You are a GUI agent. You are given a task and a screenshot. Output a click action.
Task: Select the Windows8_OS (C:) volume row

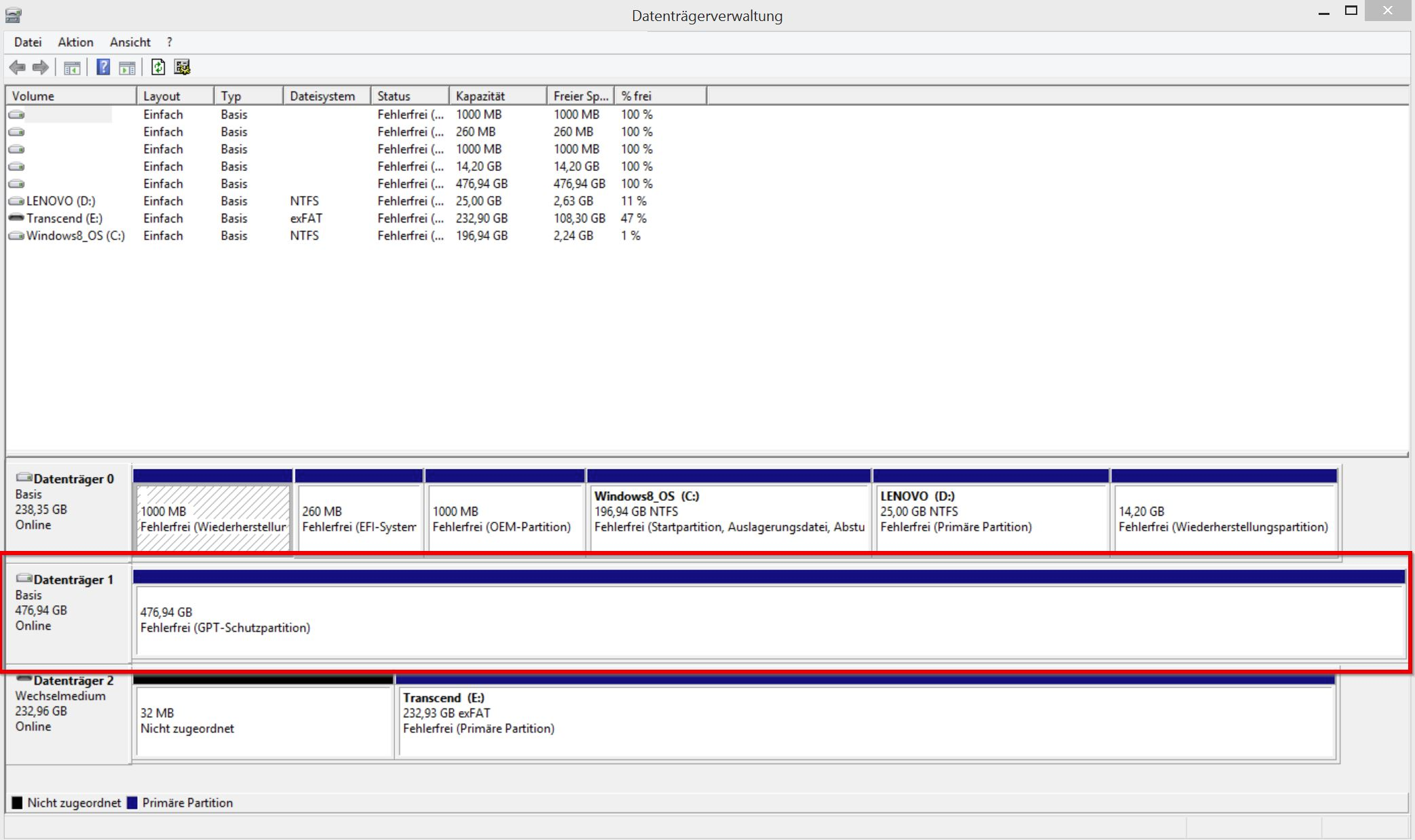click(75, 235)
